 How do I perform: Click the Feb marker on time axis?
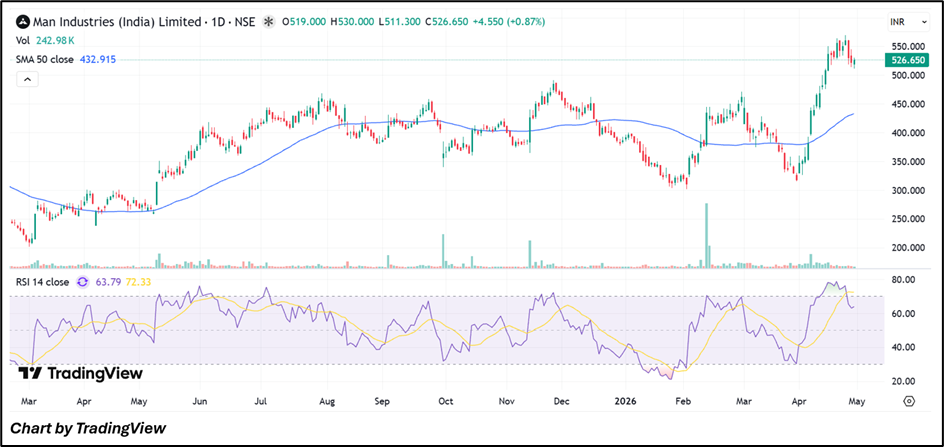[682, 400]
